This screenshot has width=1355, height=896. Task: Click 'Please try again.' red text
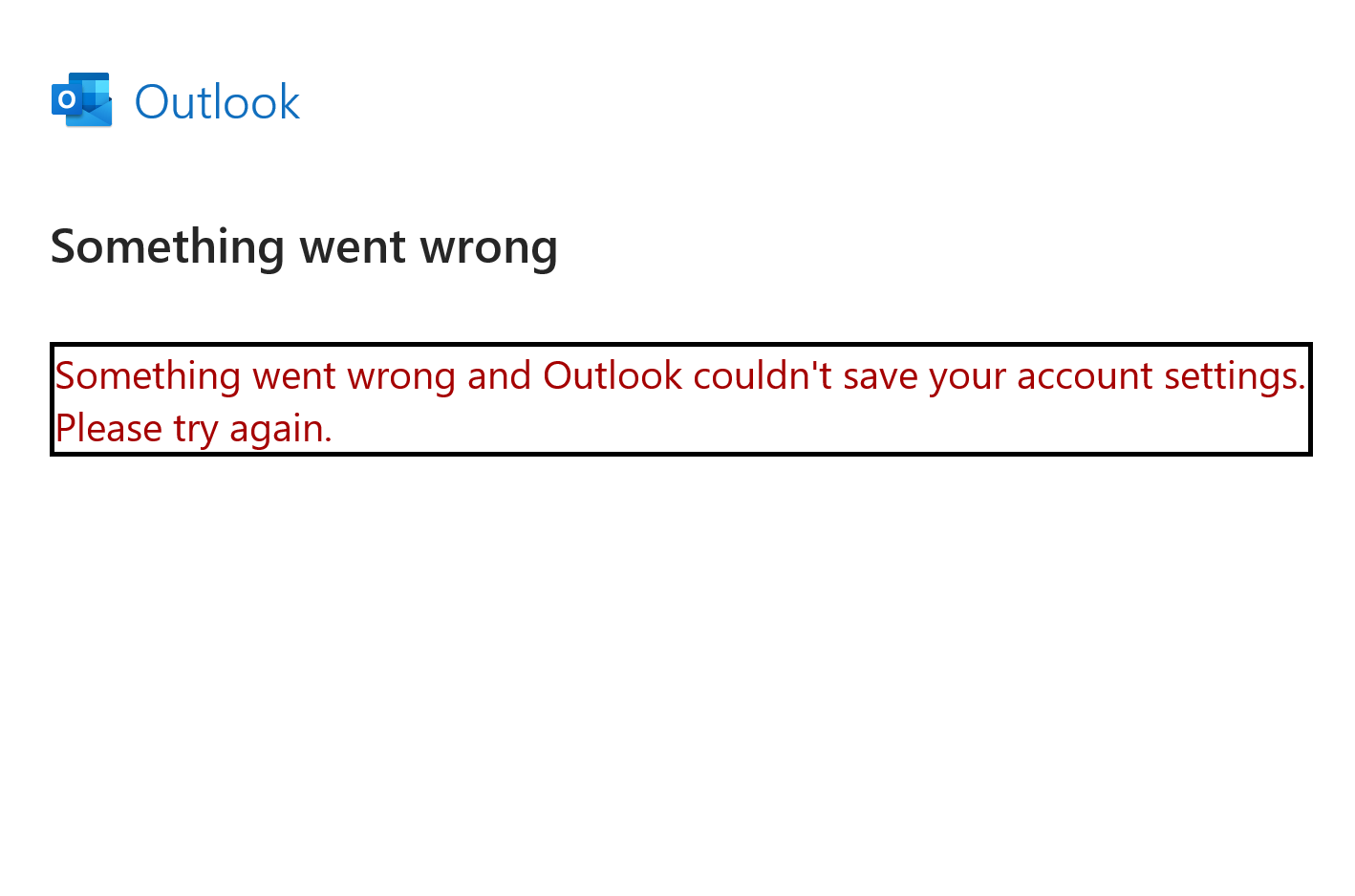point(193,428)
